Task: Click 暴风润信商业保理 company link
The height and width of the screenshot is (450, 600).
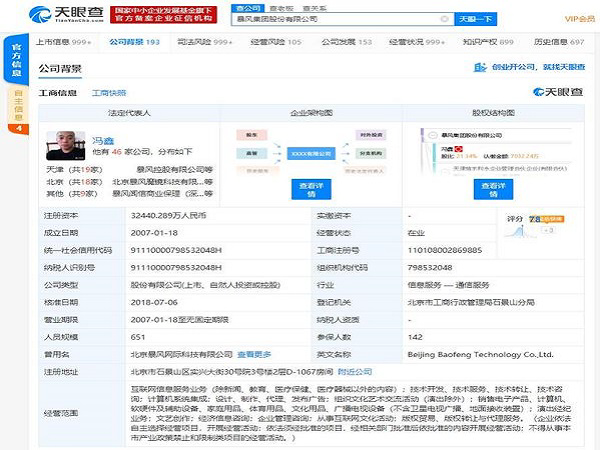Action: (162, 194)
